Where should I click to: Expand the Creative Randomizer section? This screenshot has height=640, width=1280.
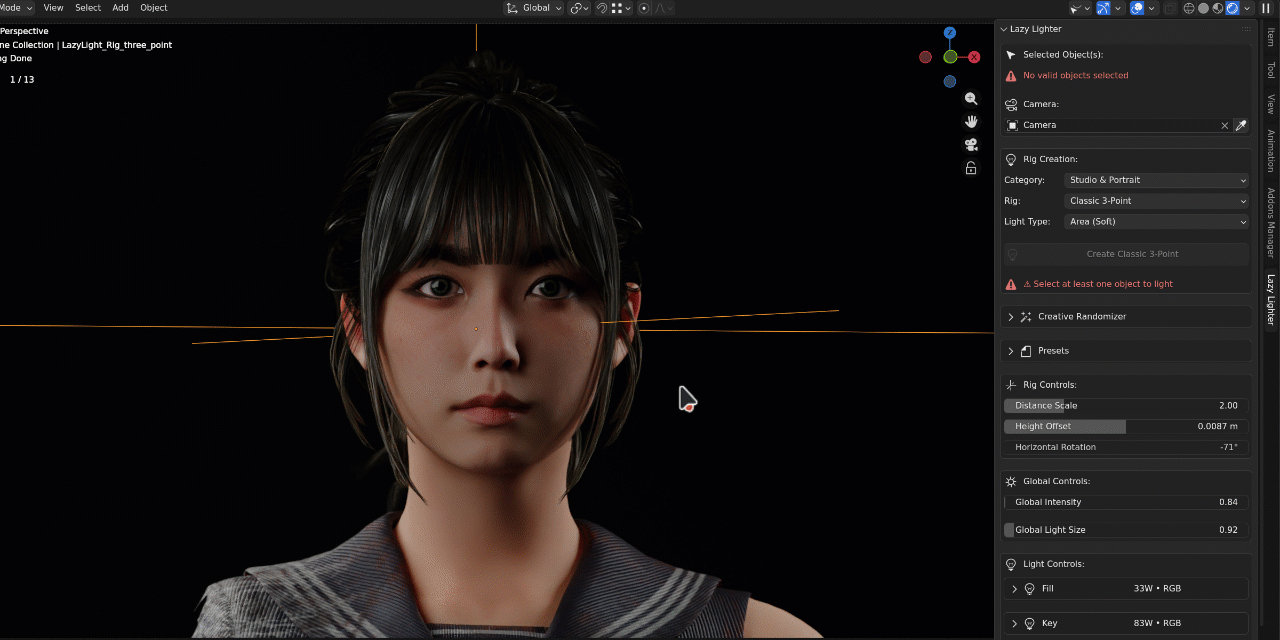[1126, 317]
